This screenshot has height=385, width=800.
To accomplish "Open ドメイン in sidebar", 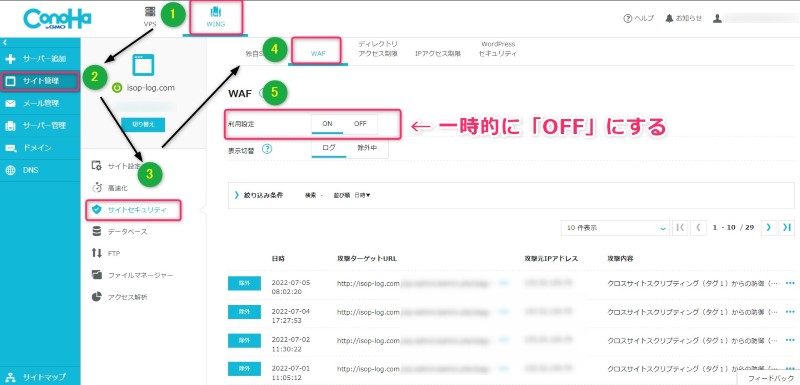I will 40,148.
